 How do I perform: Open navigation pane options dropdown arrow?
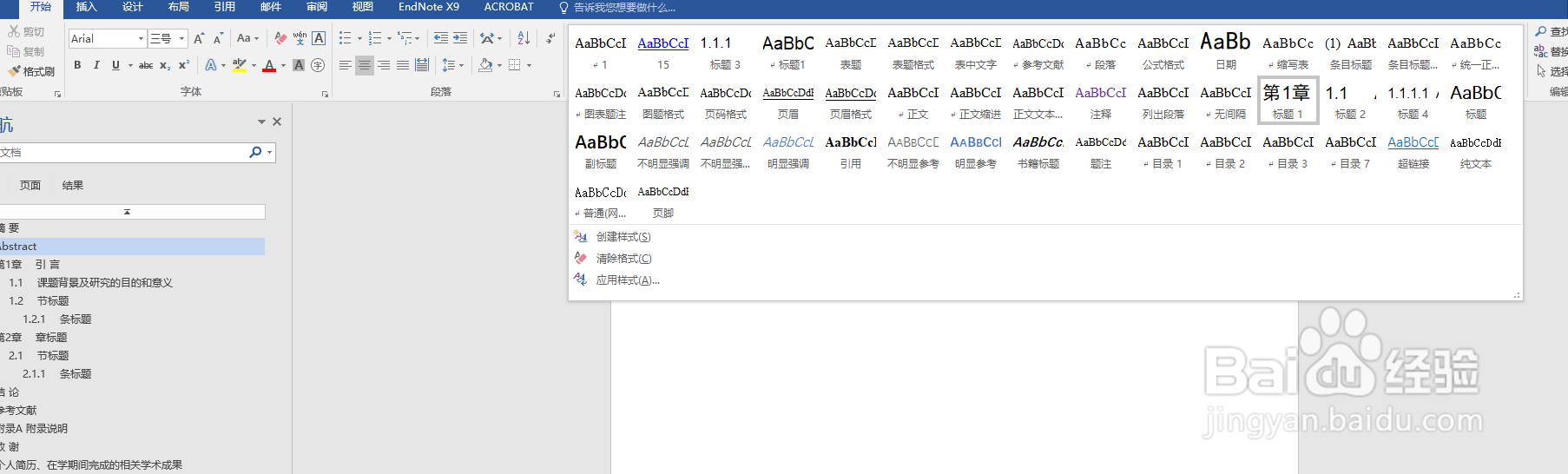pos(261,122)
